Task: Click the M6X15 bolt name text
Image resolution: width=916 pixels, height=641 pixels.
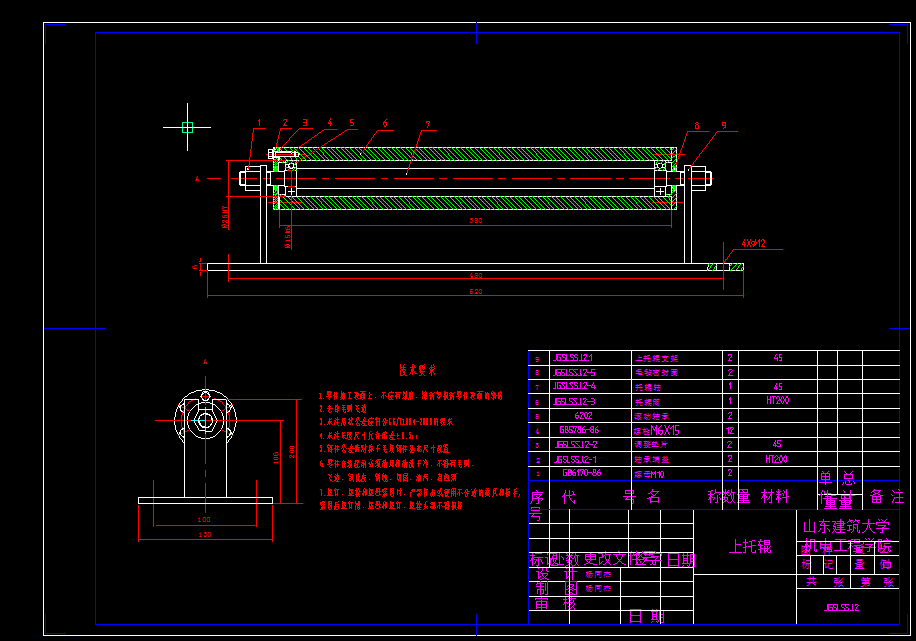Action: tap(665, 430)
